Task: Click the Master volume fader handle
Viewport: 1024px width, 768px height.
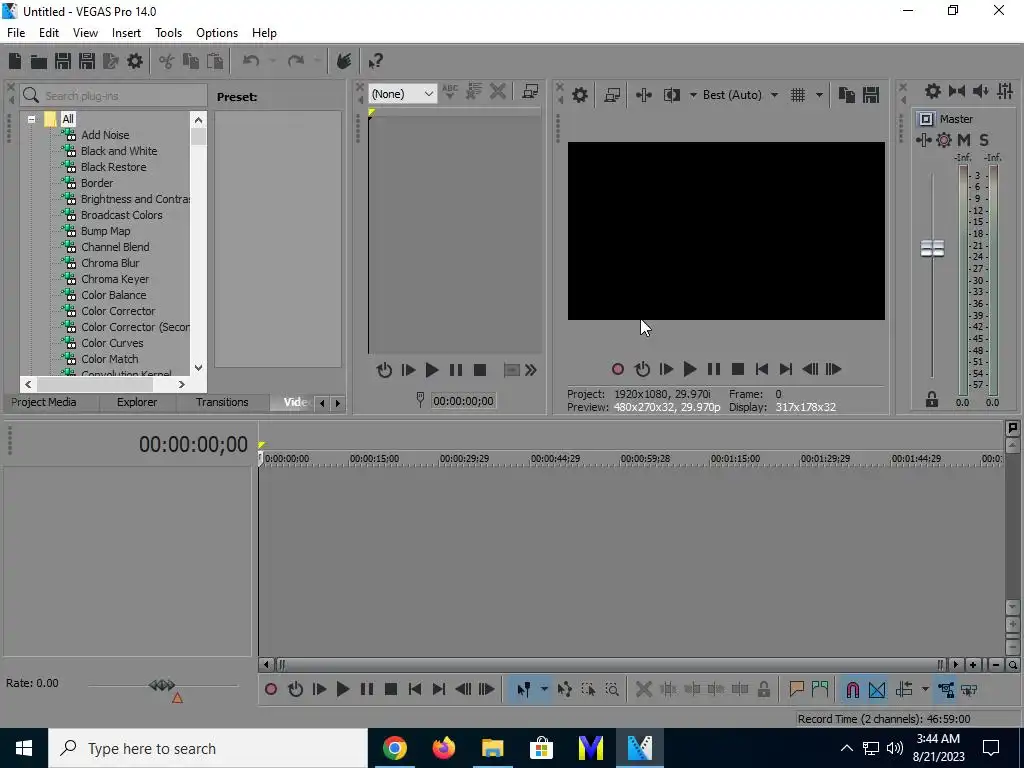Action: click(932, 248)
